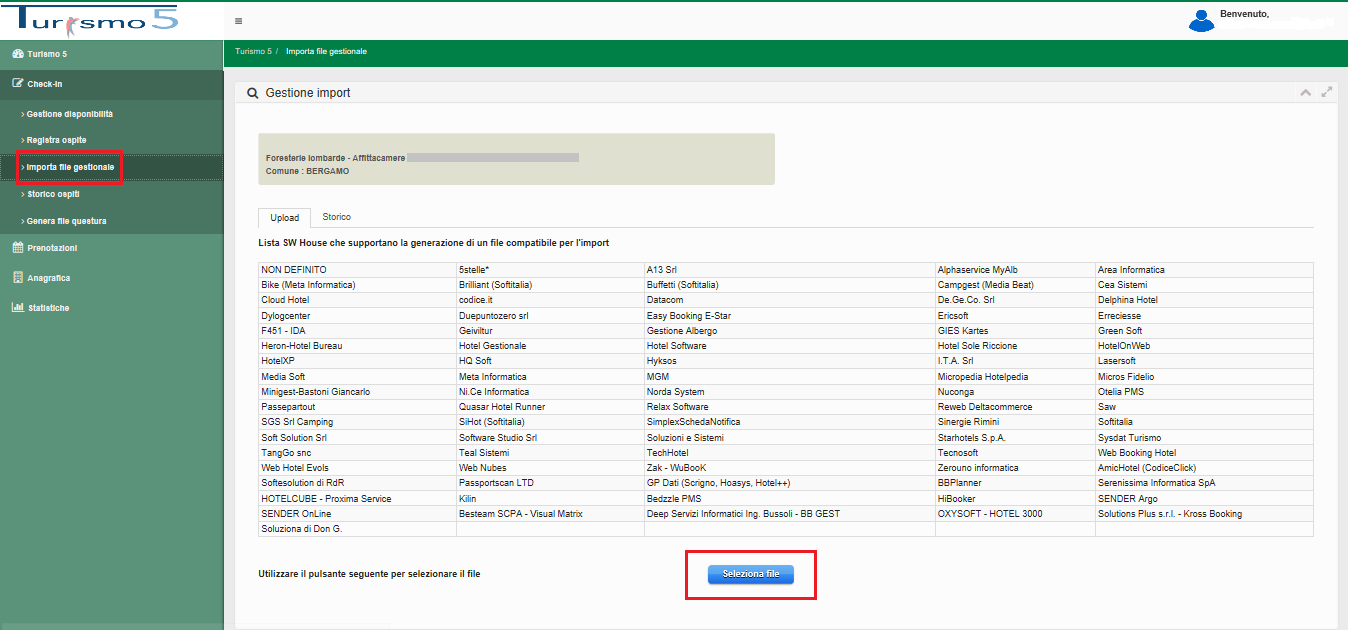Image resolution: width=1348 pixels, height=630 pixels.
Task: Click the Turismo 5 dashboard icon in sidebar
Action: point(17,54)
